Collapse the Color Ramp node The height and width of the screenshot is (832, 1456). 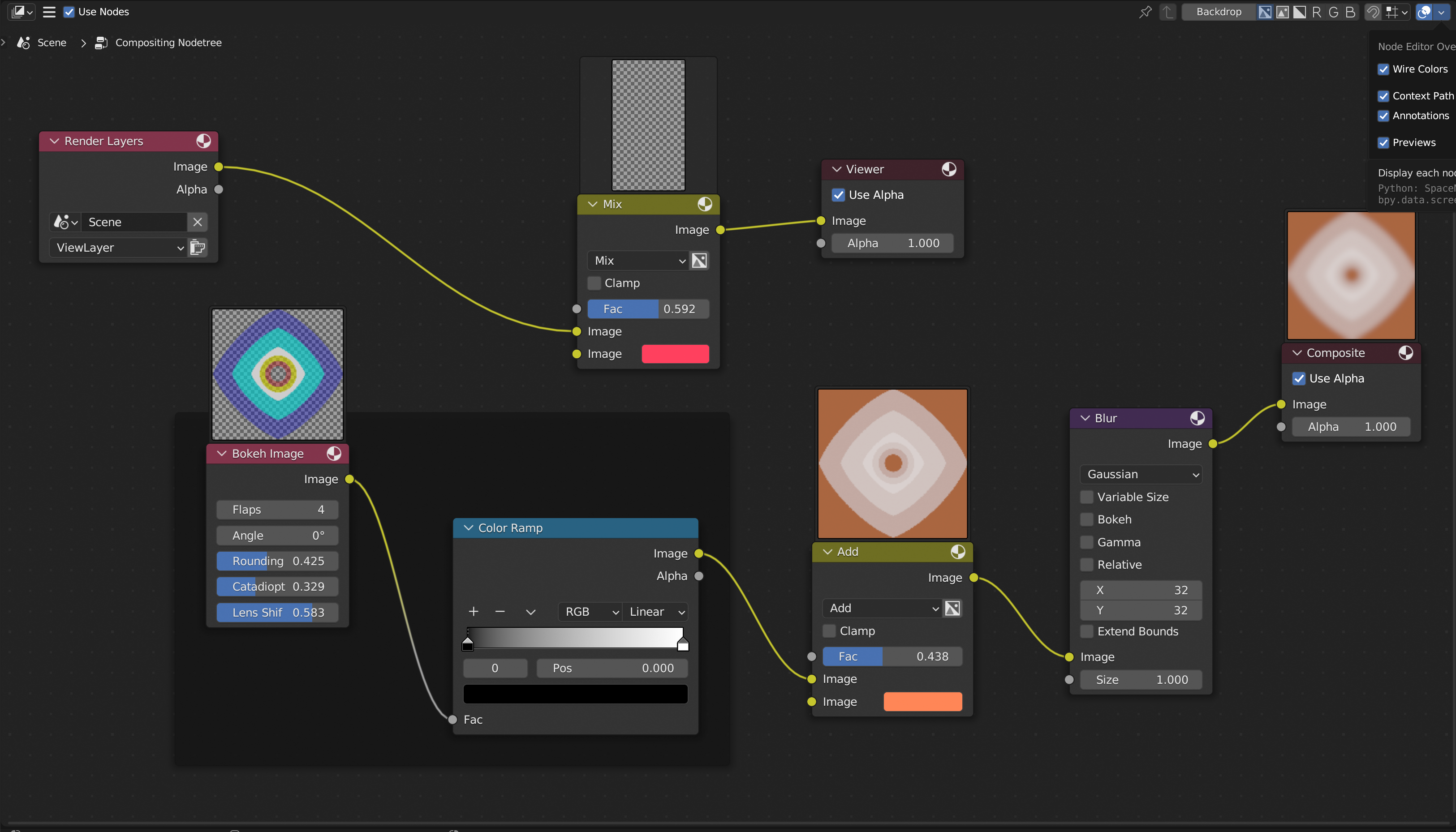coord(468,528)
